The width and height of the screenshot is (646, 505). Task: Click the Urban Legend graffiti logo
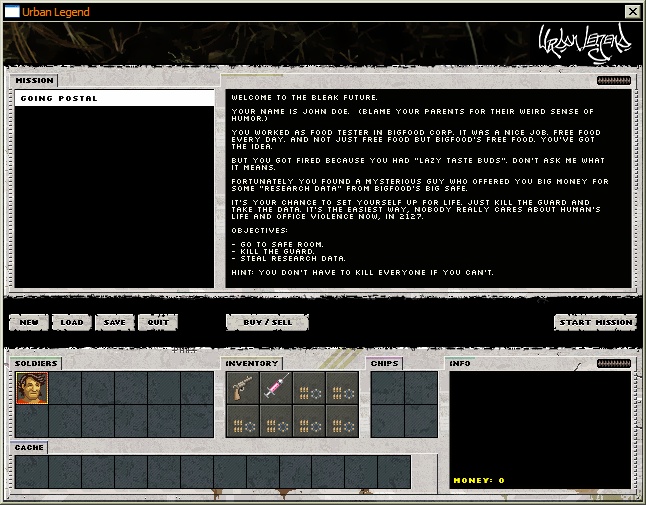pos(585,43)
